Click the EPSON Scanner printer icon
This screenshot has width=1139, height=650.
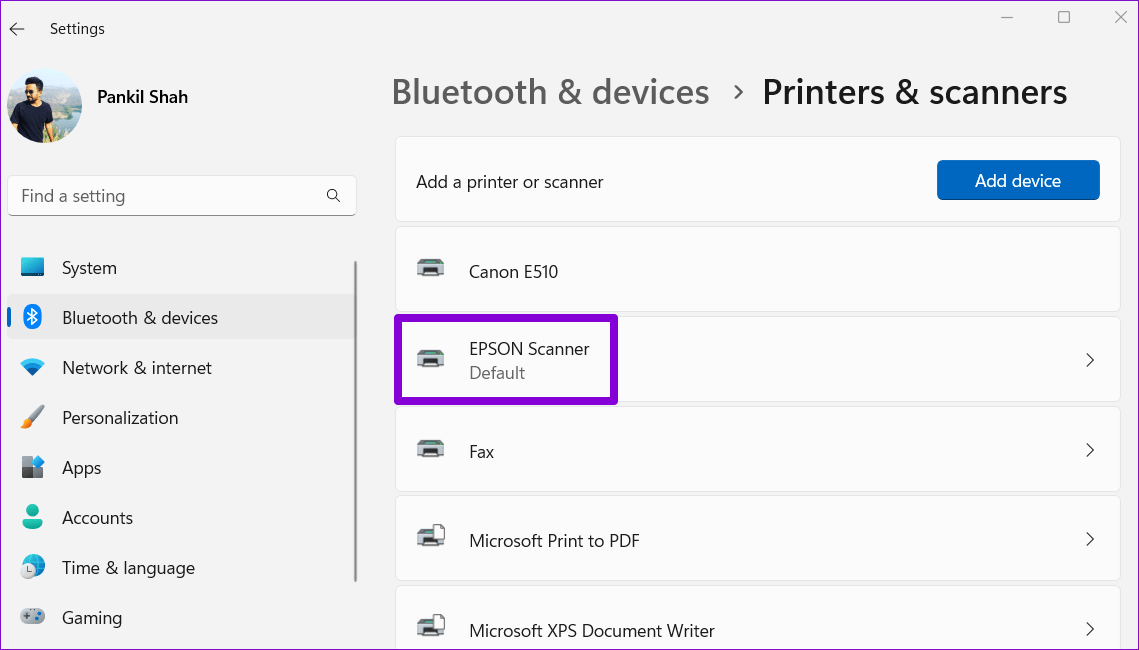(x=431, y=358)
